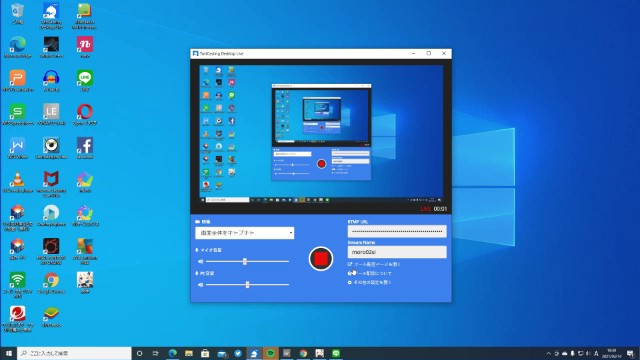Adjust the PC audio volume slider
The width and height of the screenshot is (640, 360).
(x=247, y=284)
